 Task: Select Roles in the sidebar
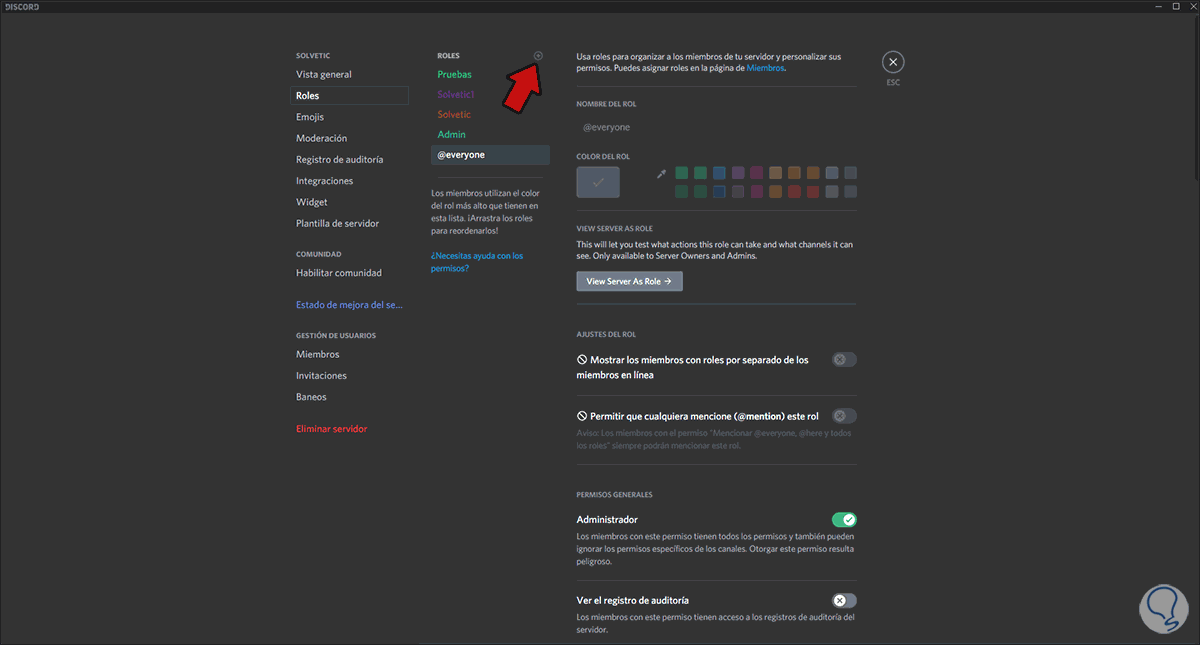(x=349, y=96)
